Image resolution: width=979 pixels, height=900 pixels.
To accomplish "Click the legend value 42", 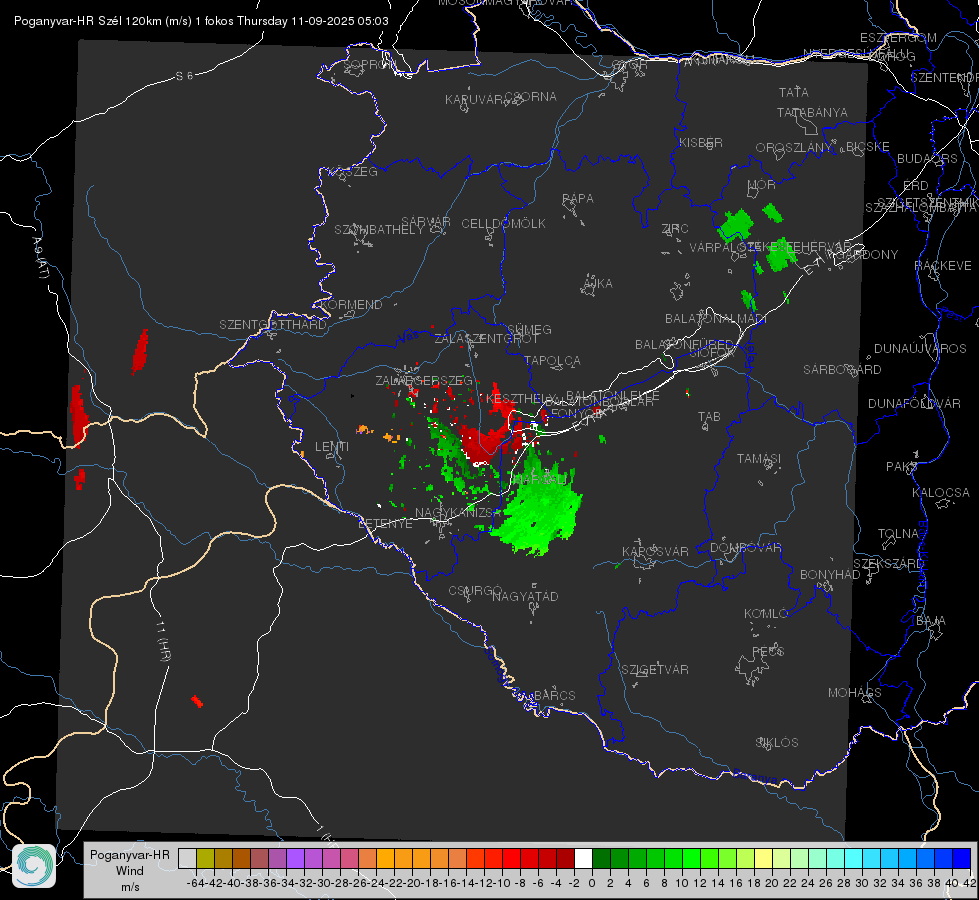I will (x=969, y=883).
